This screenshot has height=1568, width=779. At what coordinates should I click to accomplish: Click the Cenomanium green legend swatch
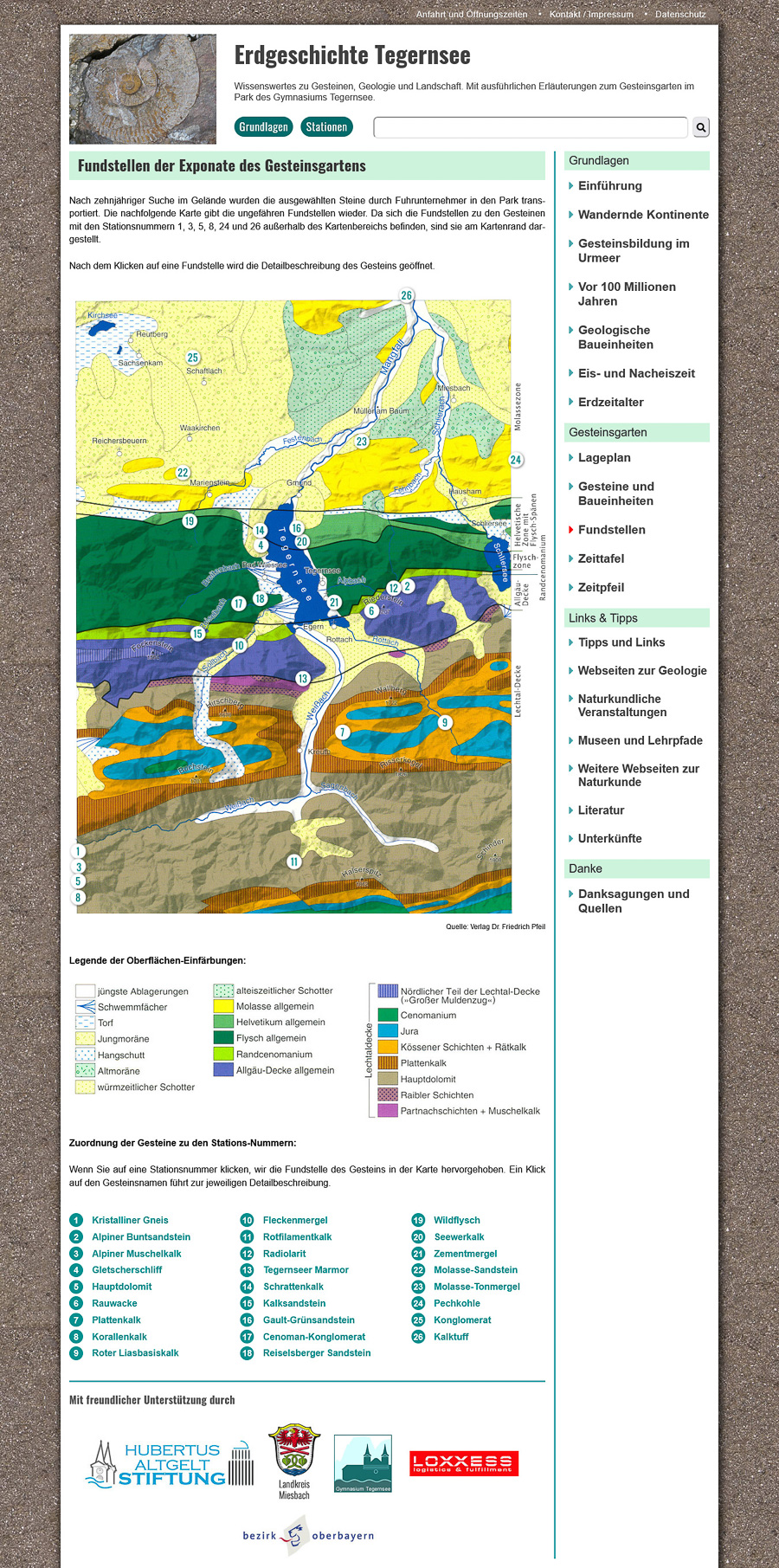(x=388, y=1015)
